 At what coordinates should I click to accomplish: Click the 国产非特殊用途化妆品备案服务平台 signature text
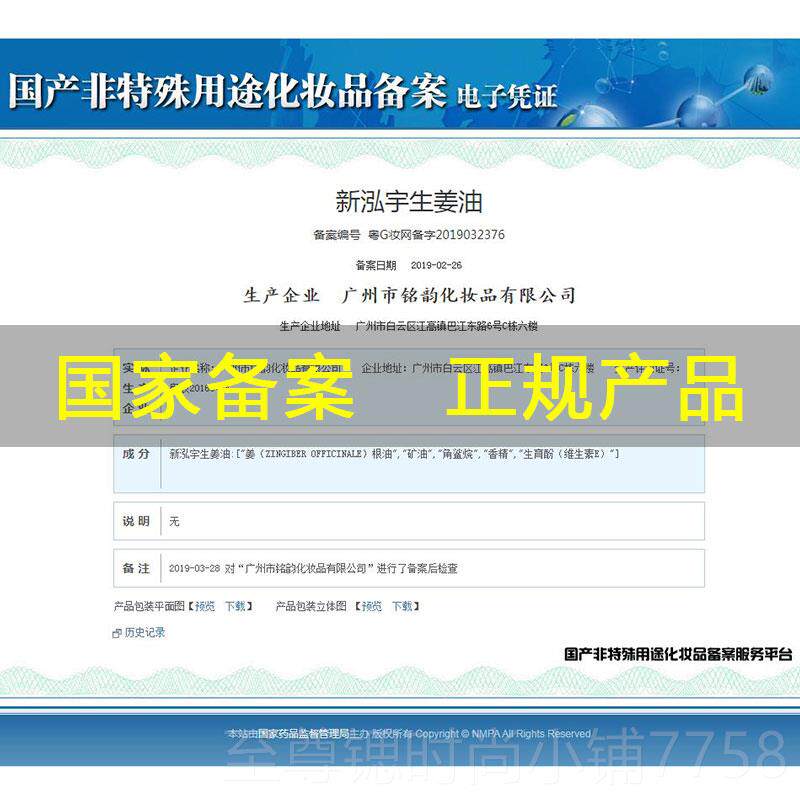pyautogui.click(x=678, y=654)
